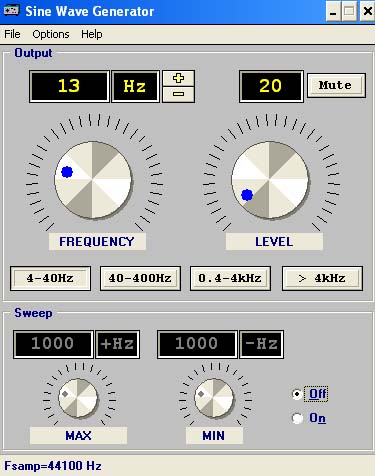Click the frequency value display showing 13
This screenshot has height=476, width=375.
coord(69,86)
